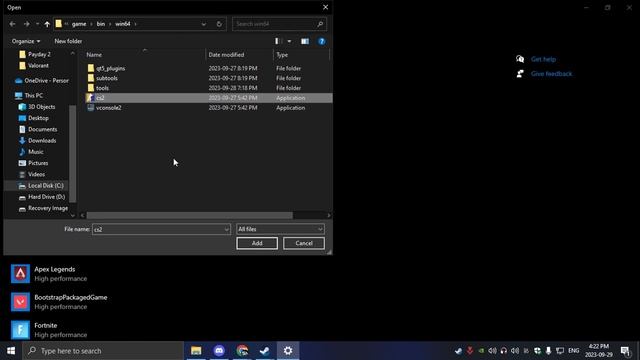Open Downloads in navigation pane
Viewport: 640px width, 360px height.
coord(42,140)
